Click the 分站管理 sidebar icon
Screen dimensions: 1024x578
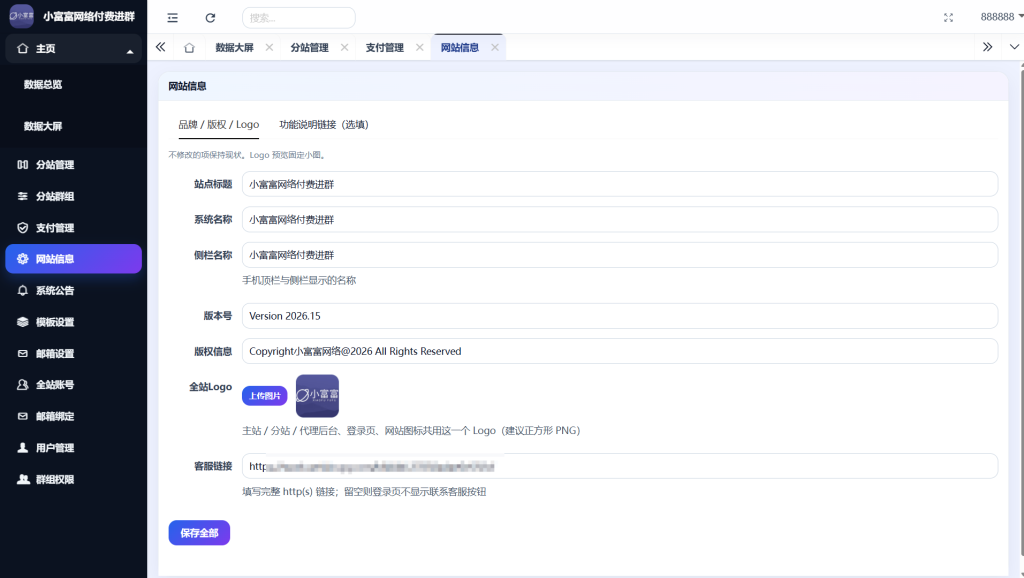coord(23,165)
